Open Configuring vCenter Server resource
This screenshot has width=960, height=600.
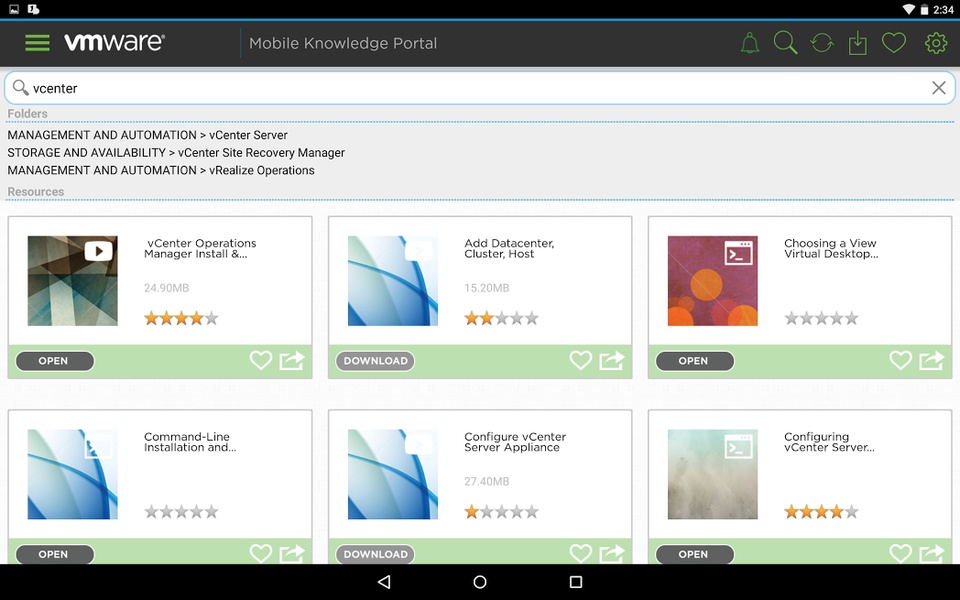694,554
